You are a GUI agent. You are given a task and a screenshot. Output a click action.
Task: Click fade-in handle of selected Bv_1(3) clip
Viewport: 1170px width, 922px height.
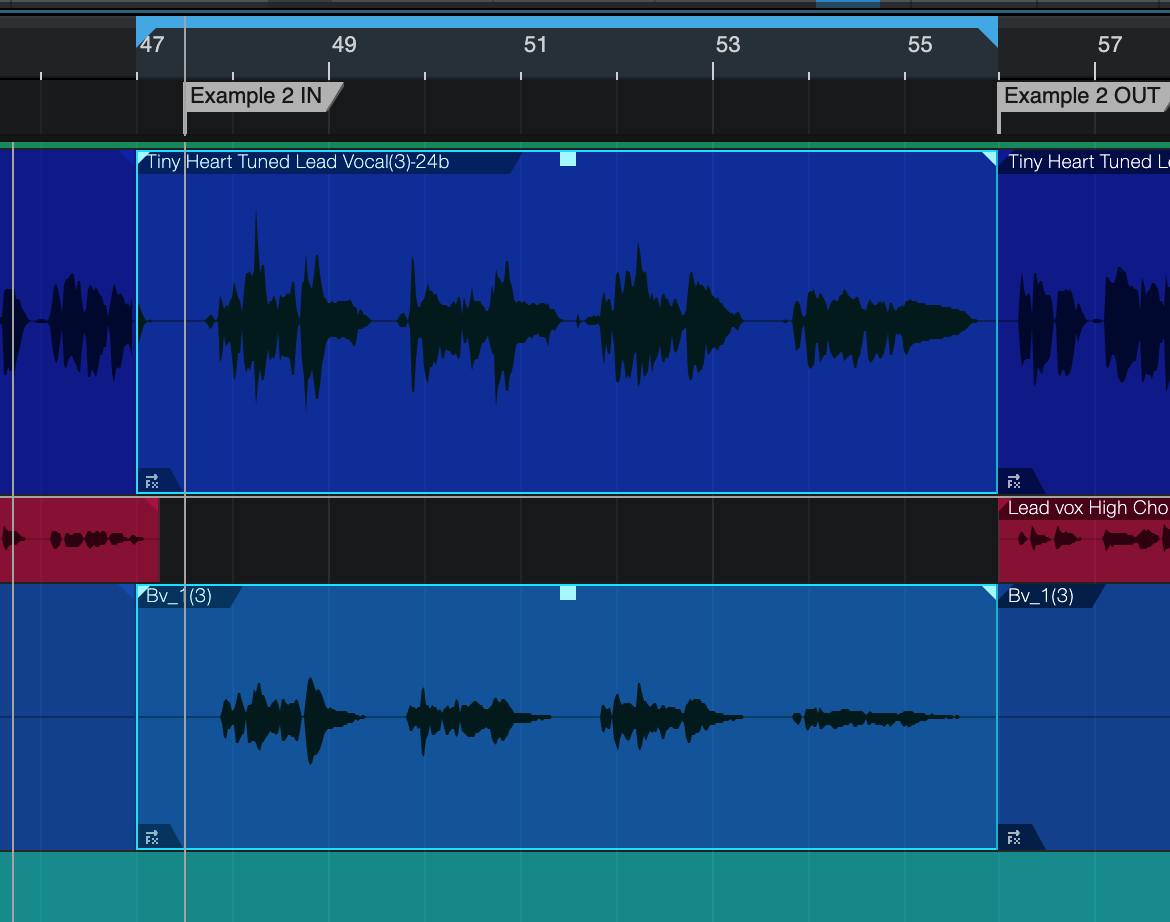coord(142,591)
